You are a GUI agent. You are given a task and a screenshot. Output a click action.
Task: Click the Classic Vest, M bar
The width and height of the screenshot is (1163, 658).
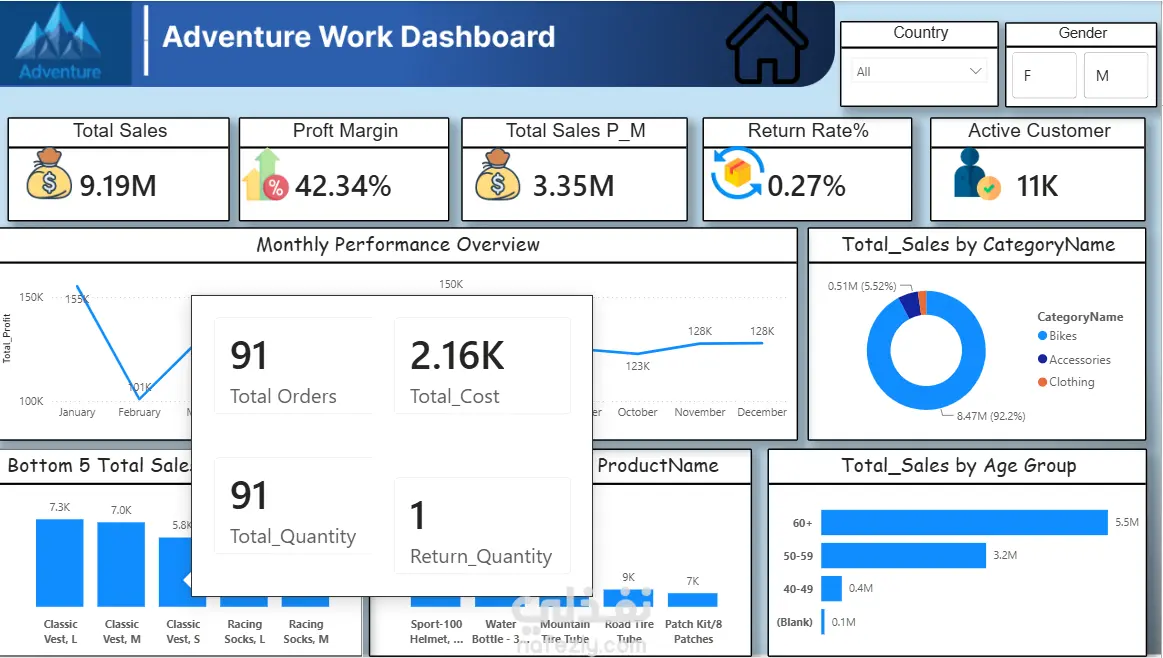click(x=121, y=565)
